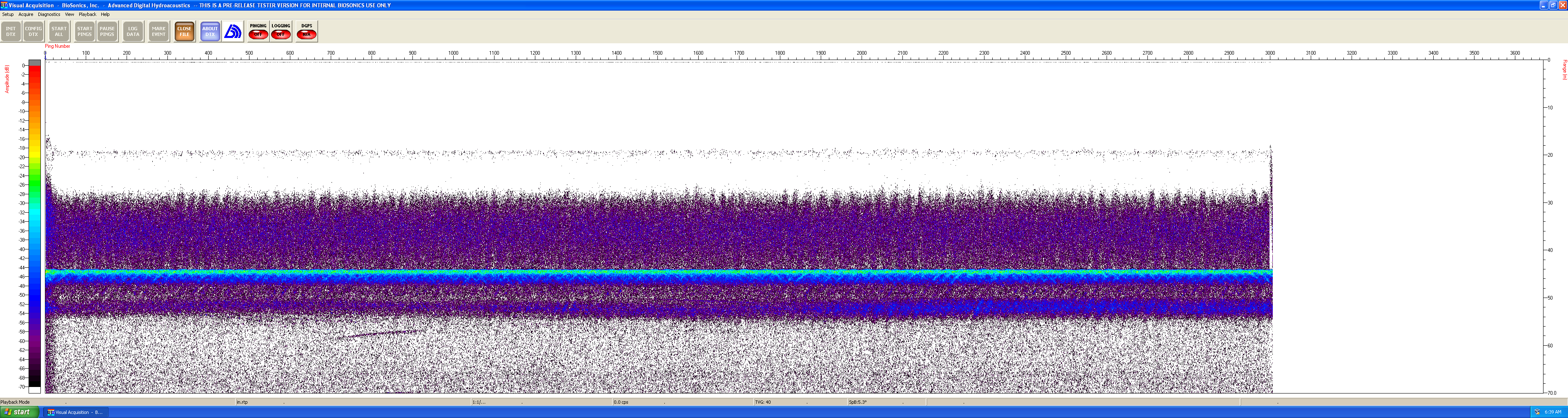Click the START ALL toolbar button
1568x418 pixels.
59,32
